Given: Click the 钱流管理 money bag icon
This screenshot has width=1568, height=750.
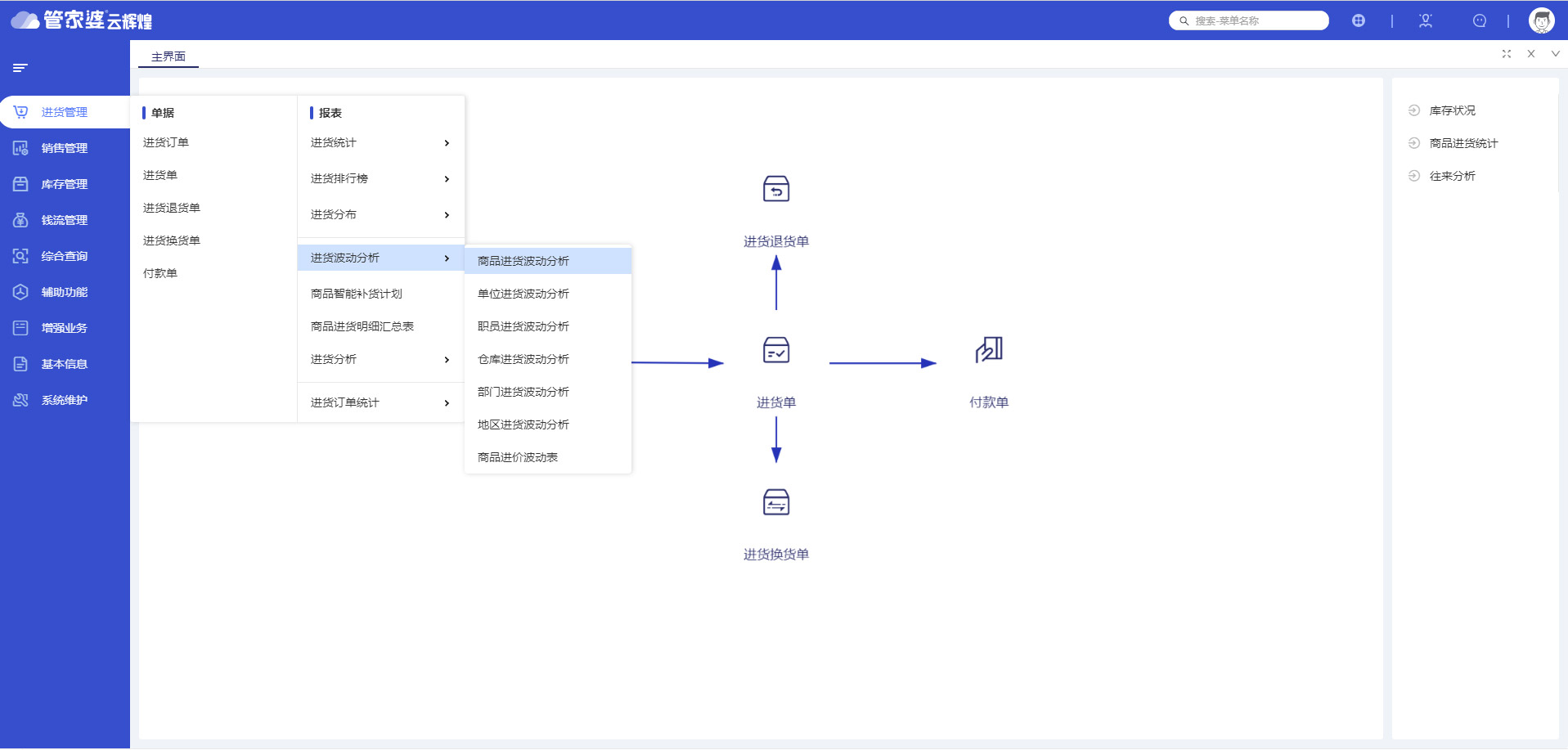Looking at the screenshot, I should coord(20,220).
